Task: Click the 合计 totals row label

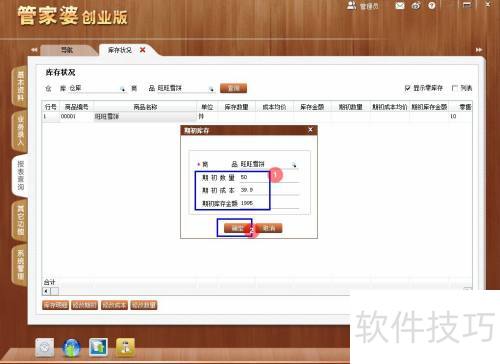Action: 49,282
